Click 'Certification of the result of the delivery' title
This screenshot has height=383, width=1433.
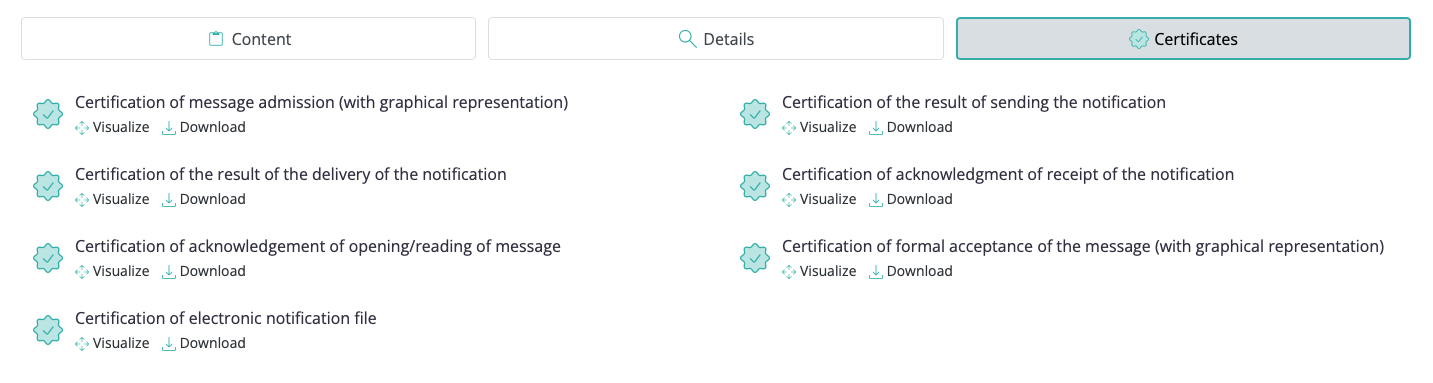(x=291, y=174)
